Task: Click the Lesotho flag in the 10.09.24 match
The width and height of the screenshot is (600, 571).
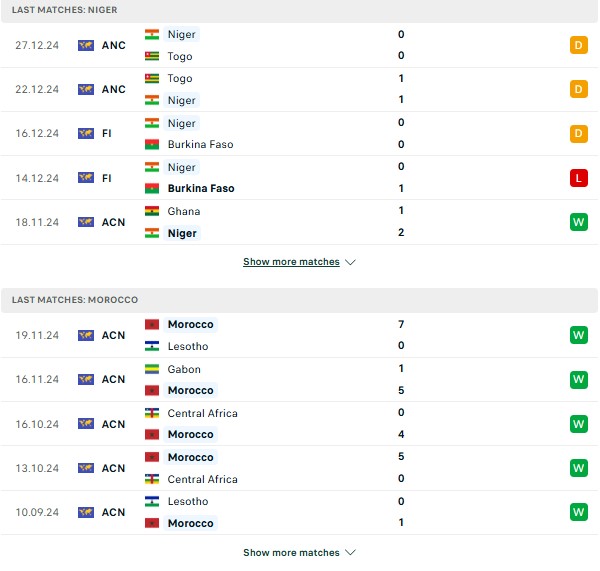Action: click(x=152, y=501)
